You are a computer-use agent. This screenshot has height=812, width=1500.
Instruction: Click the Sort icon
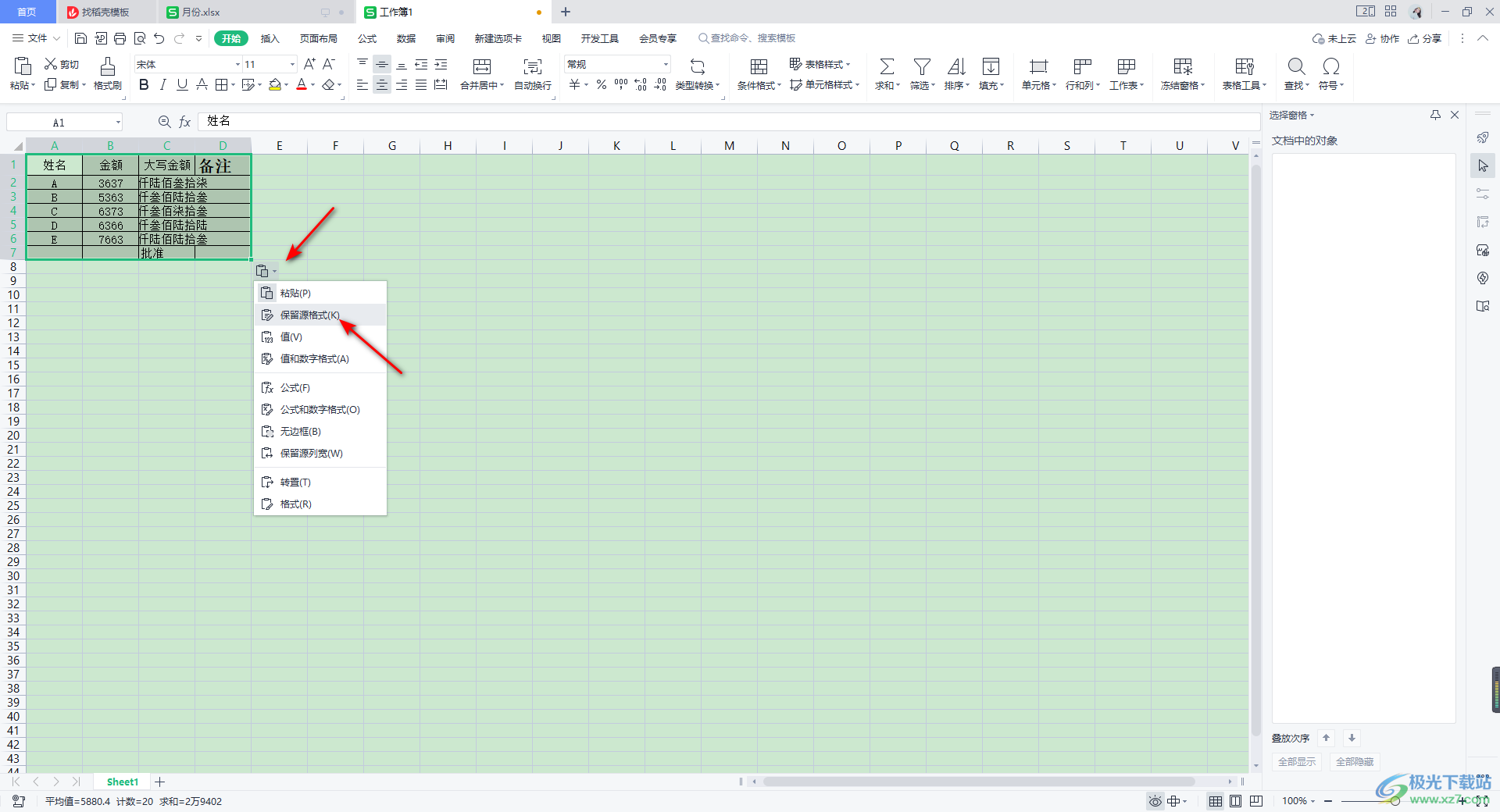tap(956, 66)
